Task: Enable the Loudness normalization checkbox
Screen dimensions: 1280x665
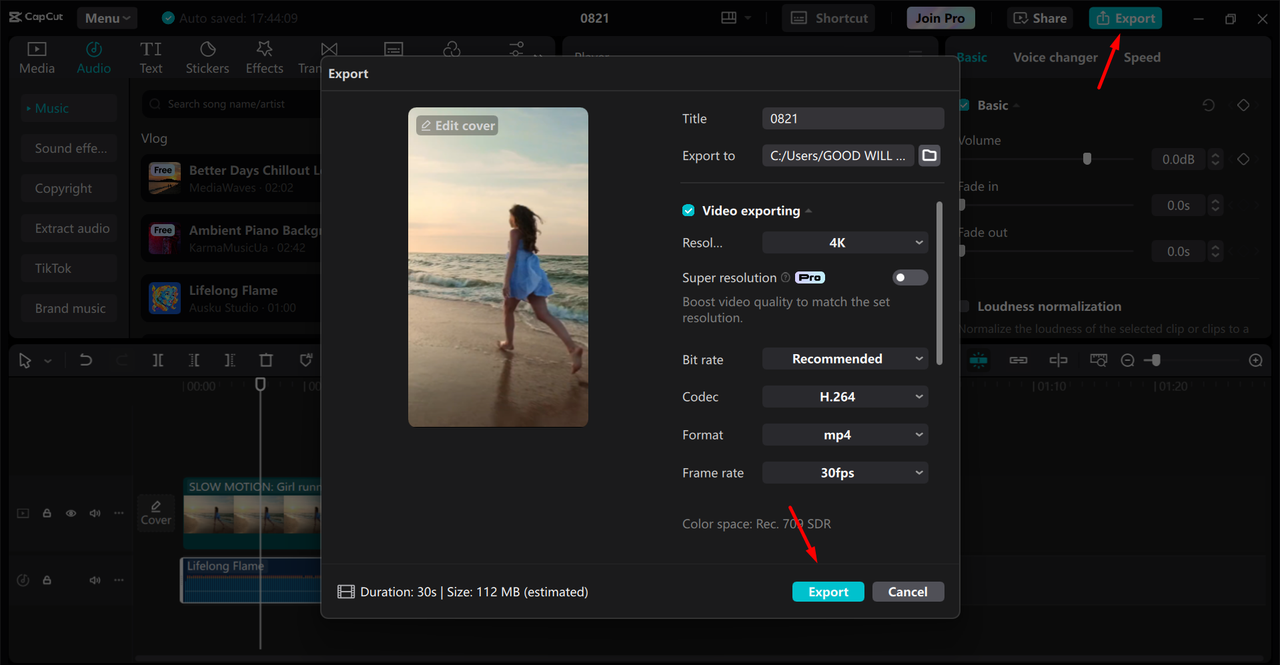Action: click(964, 306)
